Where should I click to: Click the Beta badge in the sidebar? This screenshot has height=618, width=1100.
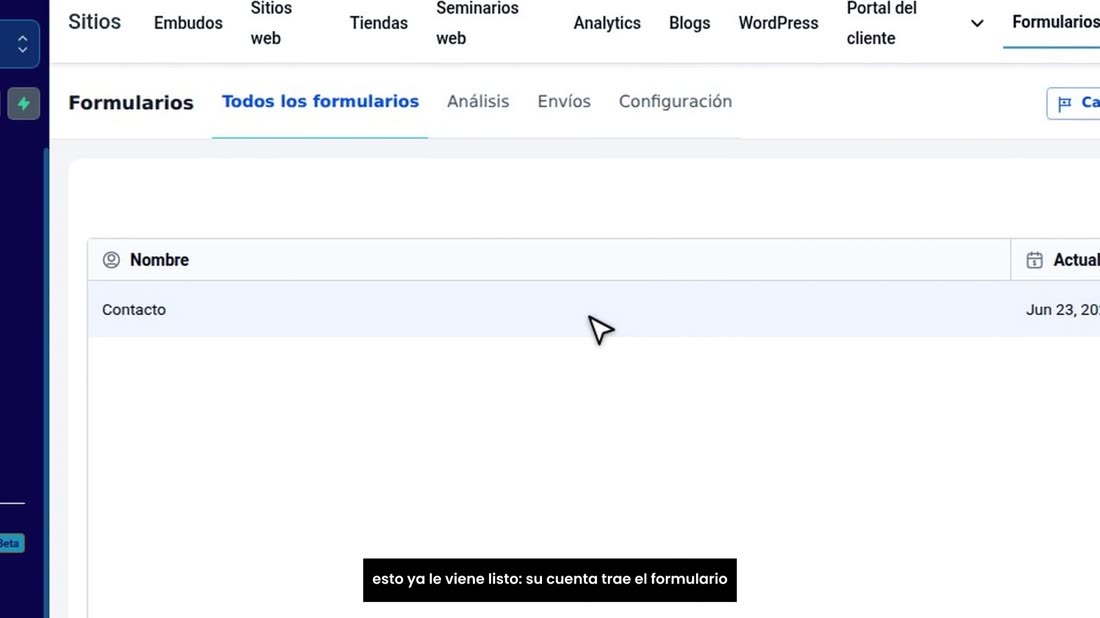[11, 543]
